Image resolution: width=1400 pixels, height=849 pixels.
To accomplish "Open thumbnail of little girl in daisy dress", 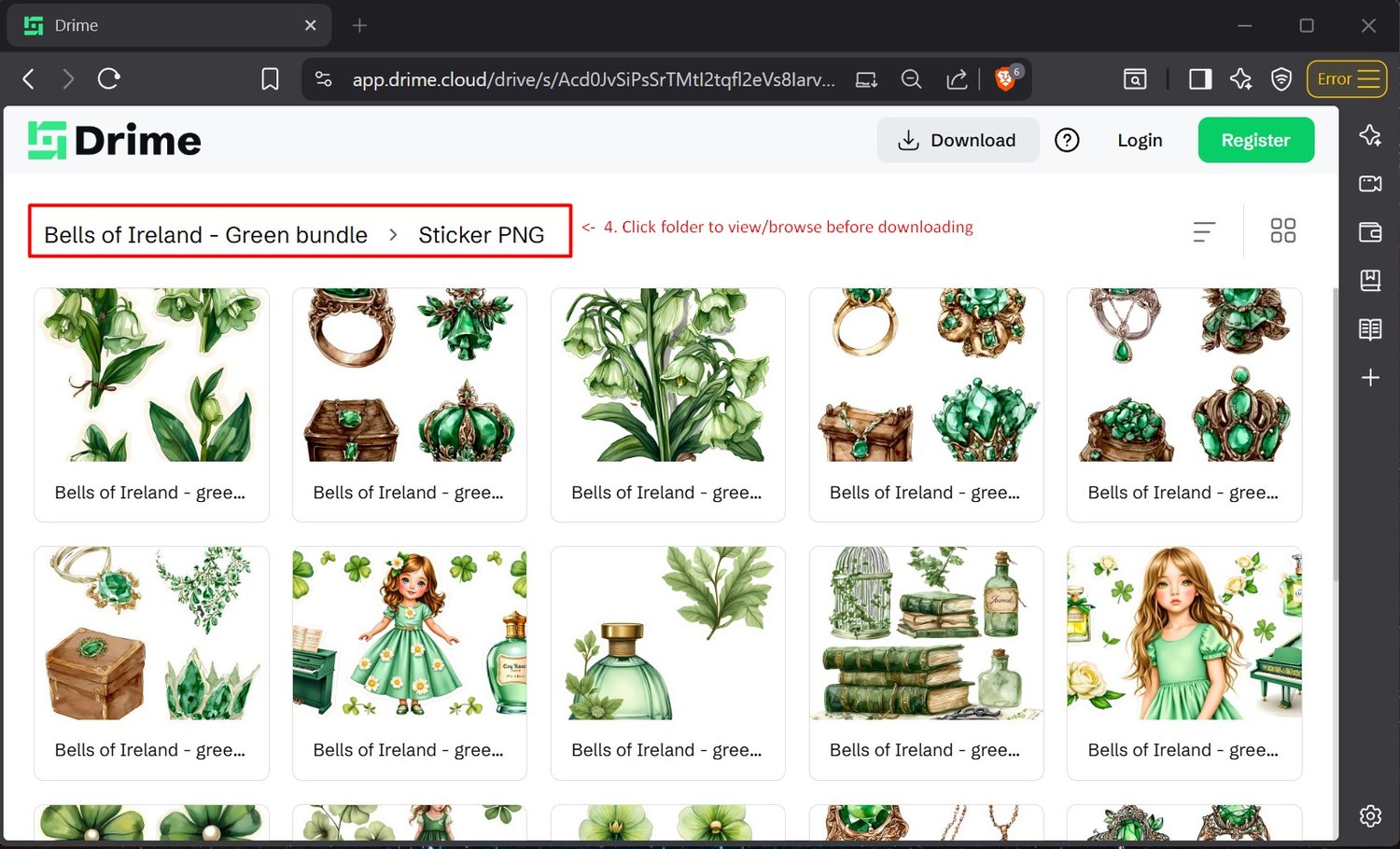I will coord(410,633).
